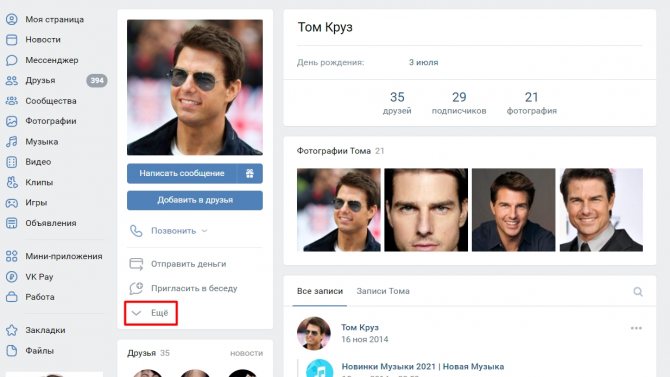Screen dimensions: 670x377
Task: Open the Мессенджер chat icon in sidebar
Action: click(x=12, y=60)
